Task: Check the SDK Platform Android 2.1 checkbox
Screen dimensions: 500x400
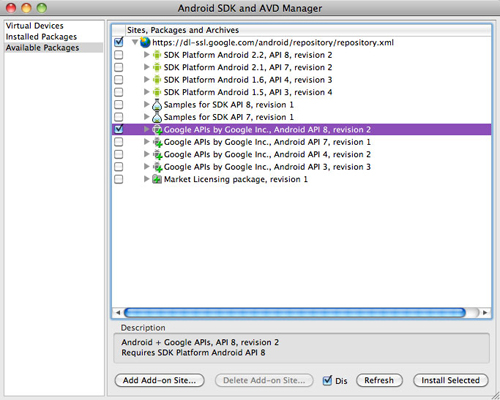Action: pos(119,67)
